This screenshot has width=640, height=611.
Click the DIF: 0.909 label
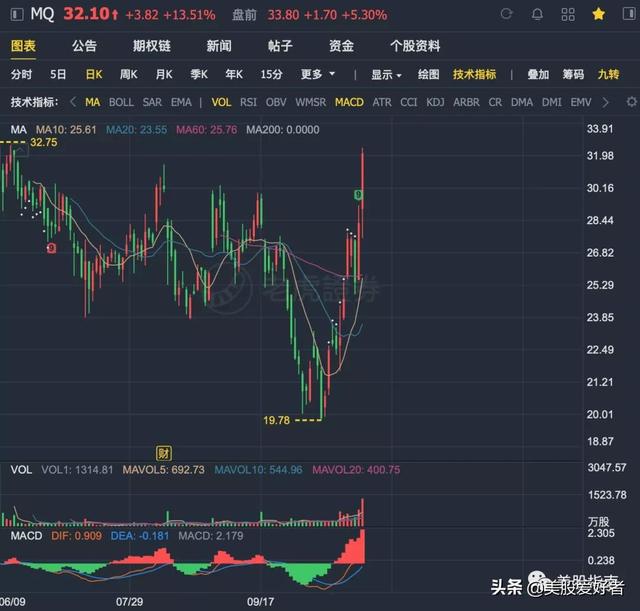click(76, 535)
